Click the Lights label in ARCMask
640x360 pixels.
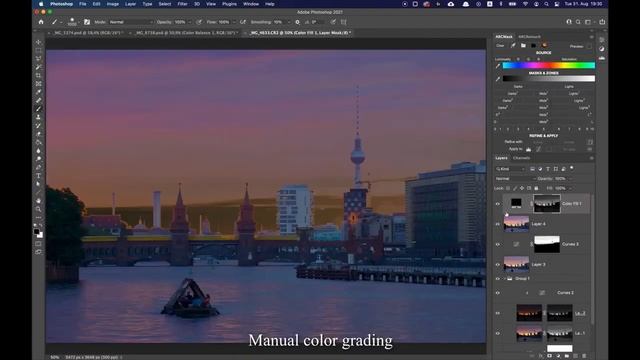569,87
